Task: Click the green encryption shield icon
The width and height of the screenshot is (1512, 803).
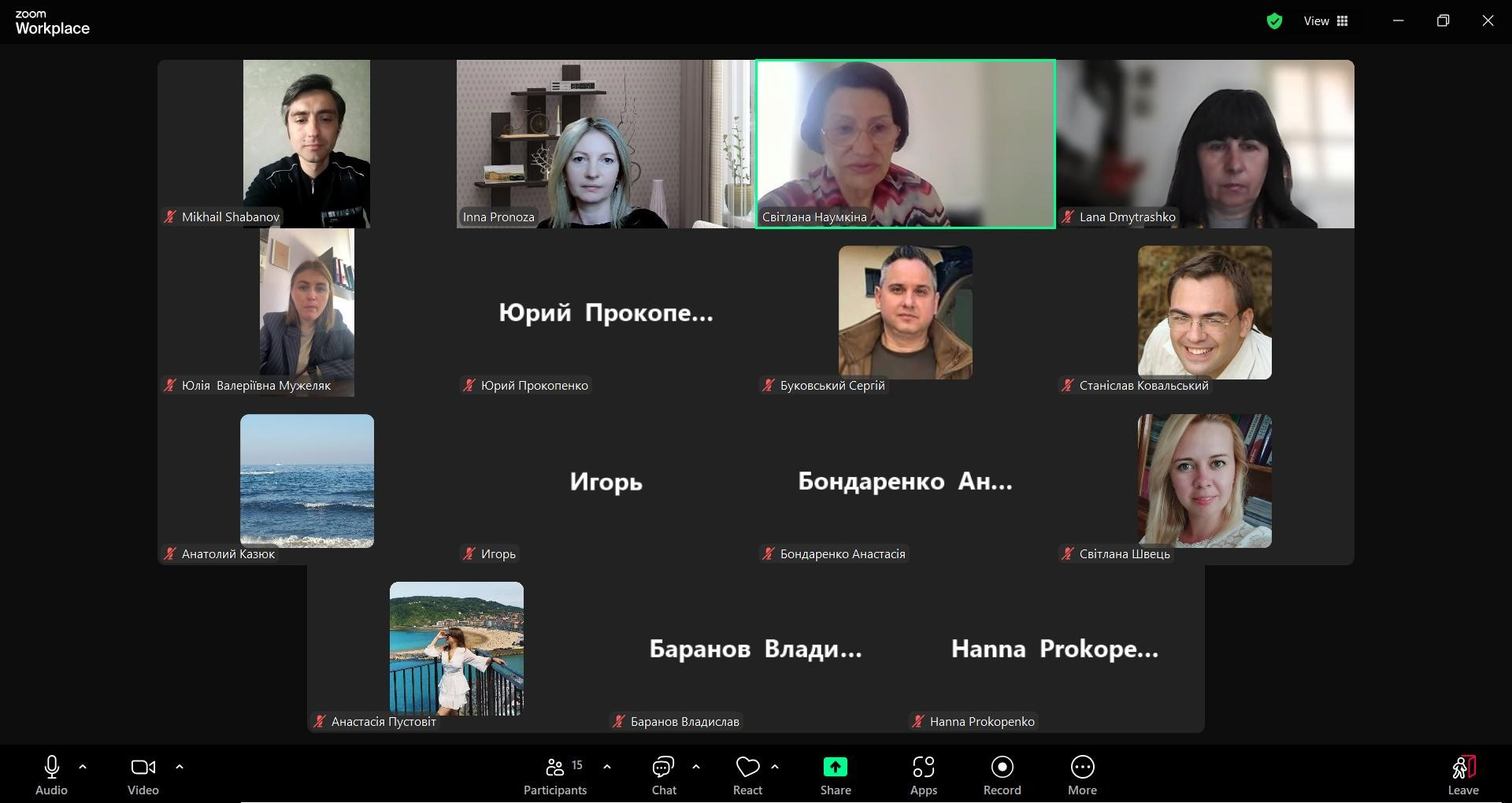Action: tap(1274, 21)
